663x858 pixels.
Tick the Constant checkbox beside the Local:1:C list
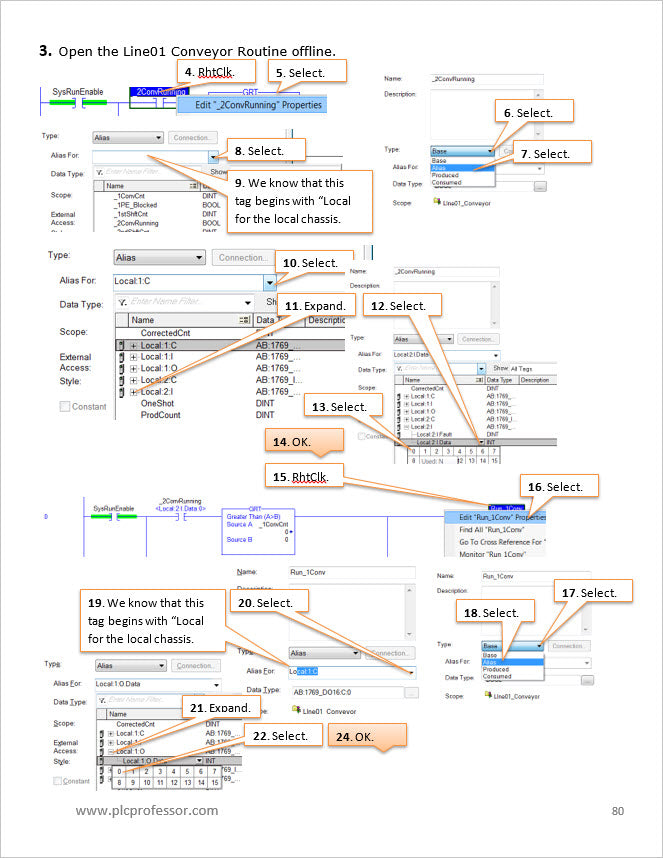point(65,407)
